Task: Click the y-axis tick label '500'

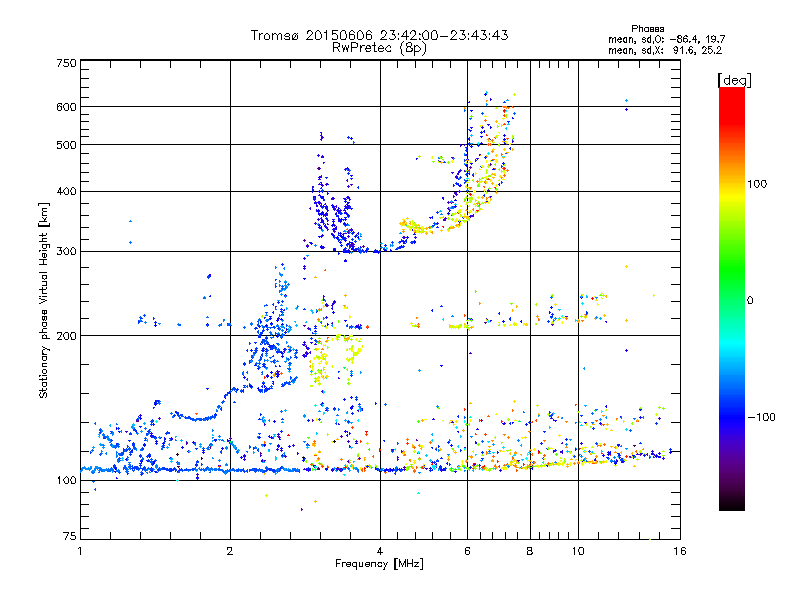Action: click(66, 145)
